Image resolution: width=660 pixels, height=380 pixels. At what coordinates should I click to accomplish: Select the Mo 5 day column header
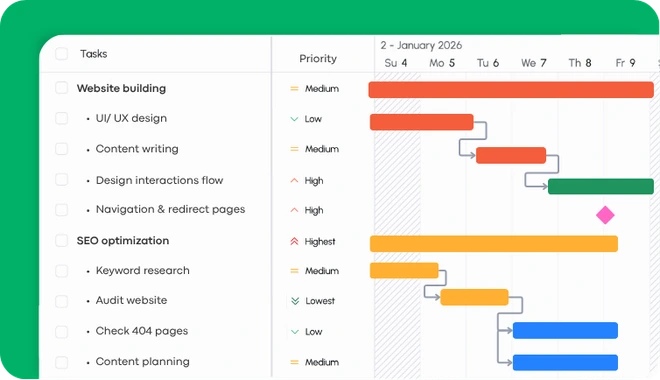coord(442,63)
